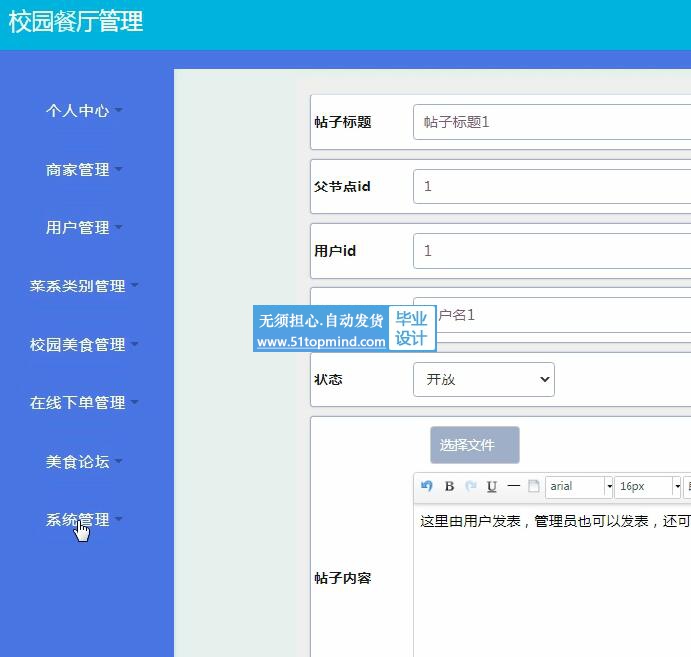Toggle underline formatting in the editor
This screenshot has width=691, height=657.
[492, 486]
